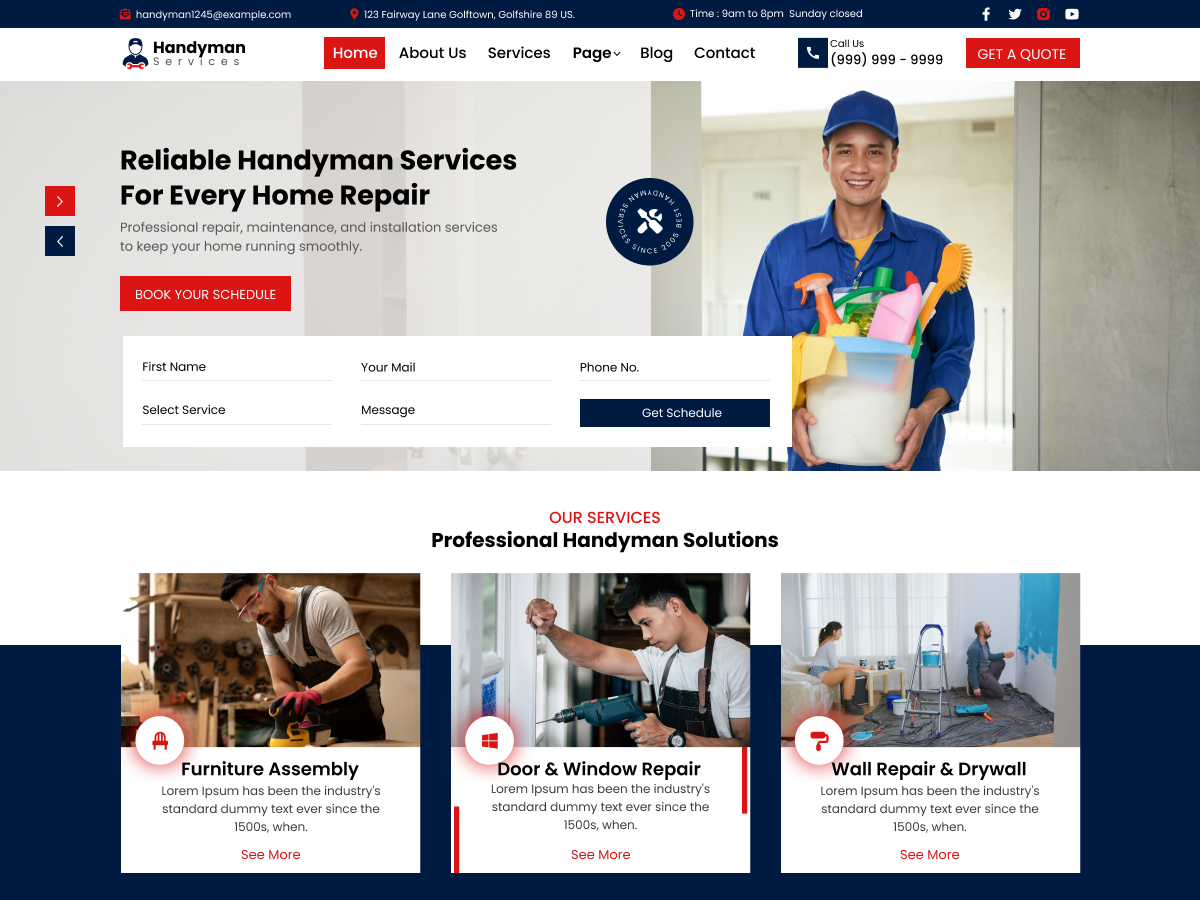Open the Select Service dropdown field
Screen dimensions: 1200x900
click(x=236, y=410)
